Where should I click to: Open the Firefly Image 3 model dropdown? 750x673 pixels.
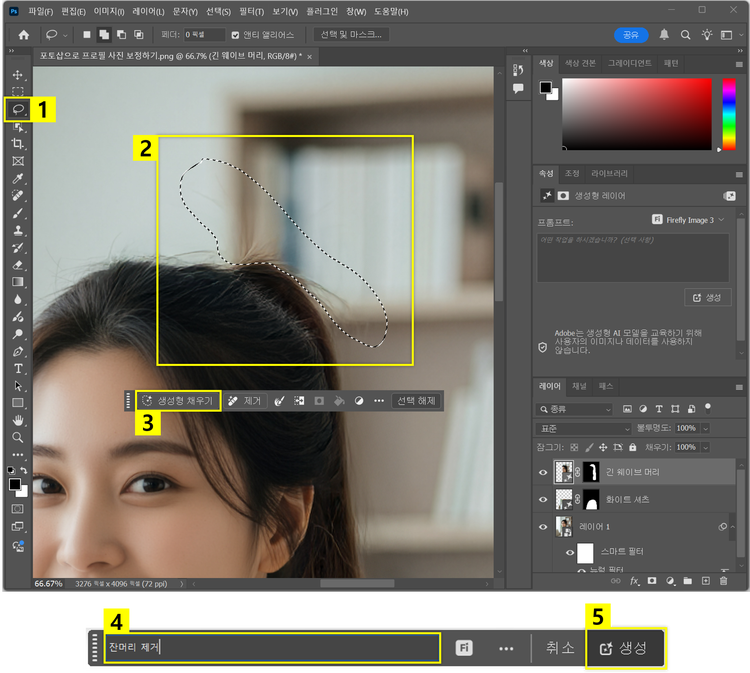click(x=690, y=219)
